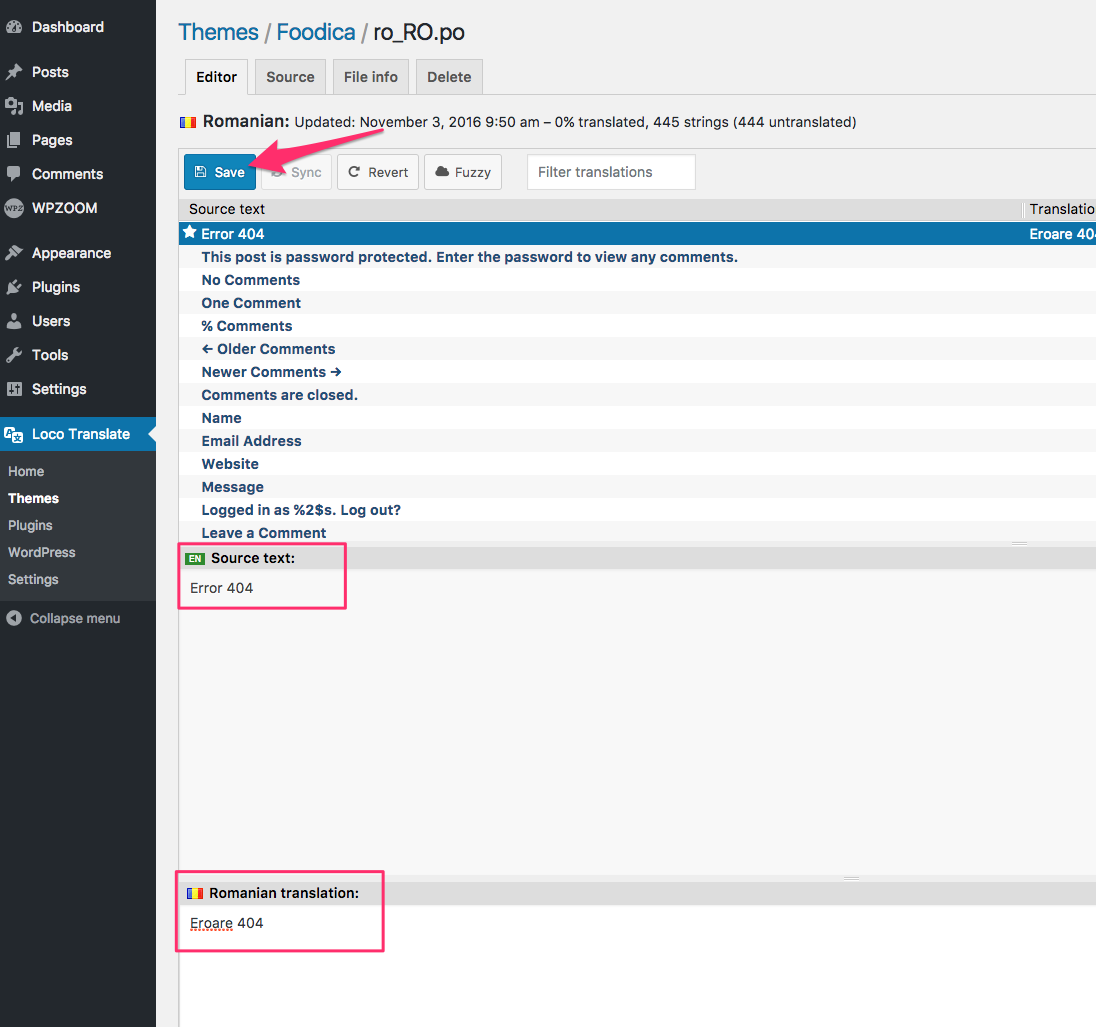Select '← Older Comments' string row
1096x1027 pixels.
coord(637,349)
